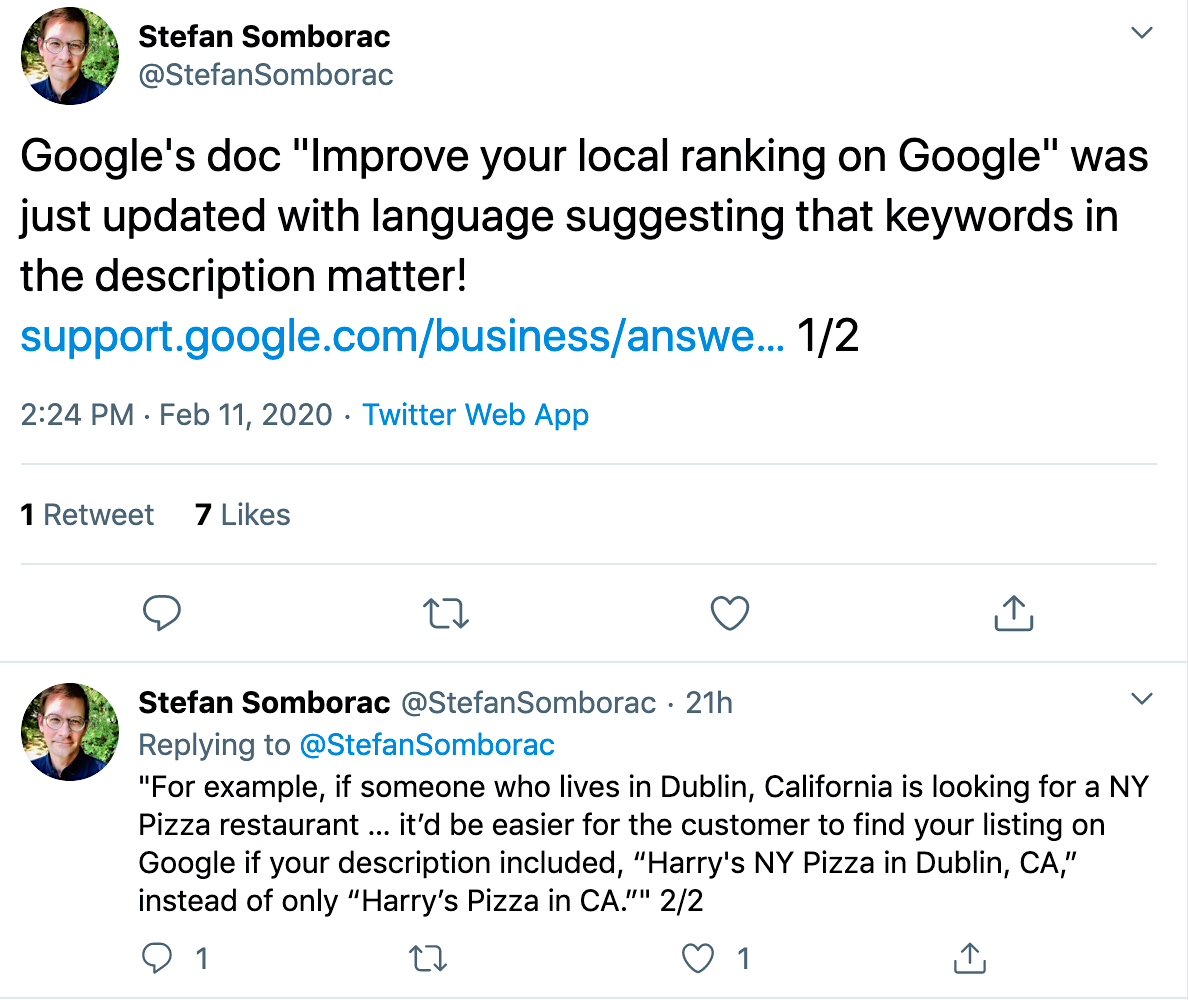Viewport: 1188px width, 1000px height.
Task: Retweet the main tweet about local ranking
Action: click(x=446, y=614)
